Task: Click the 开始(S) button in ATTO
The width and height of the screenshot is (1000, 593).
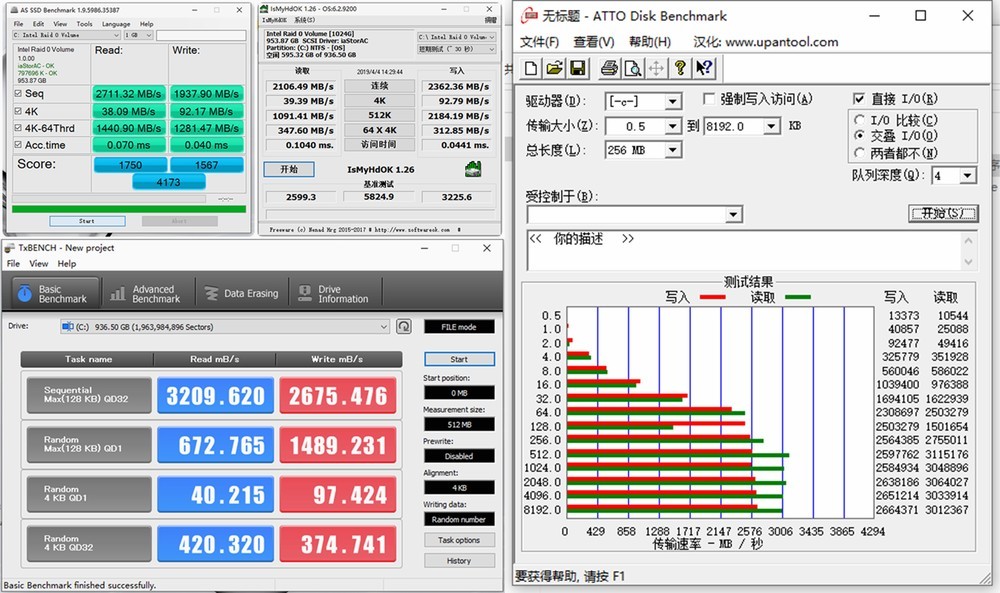Action: 943,213
